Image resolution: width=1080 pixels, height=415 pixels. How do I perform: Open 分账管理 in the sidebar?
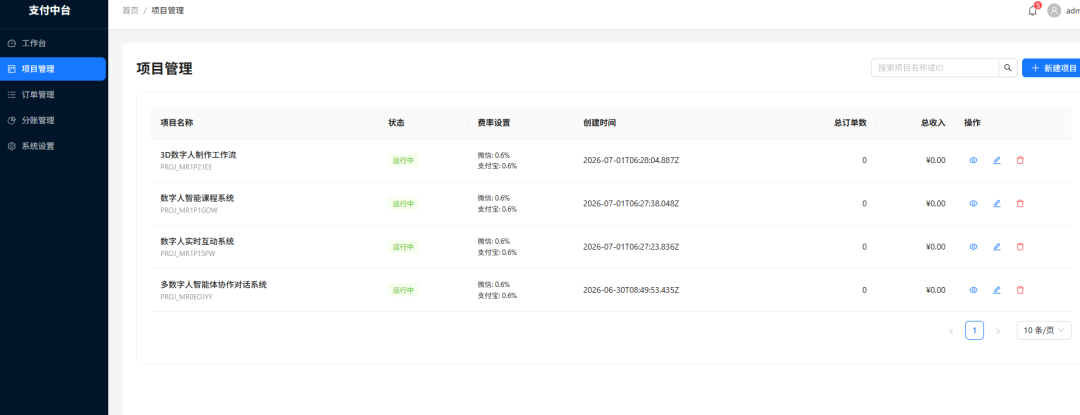point(53,120)
